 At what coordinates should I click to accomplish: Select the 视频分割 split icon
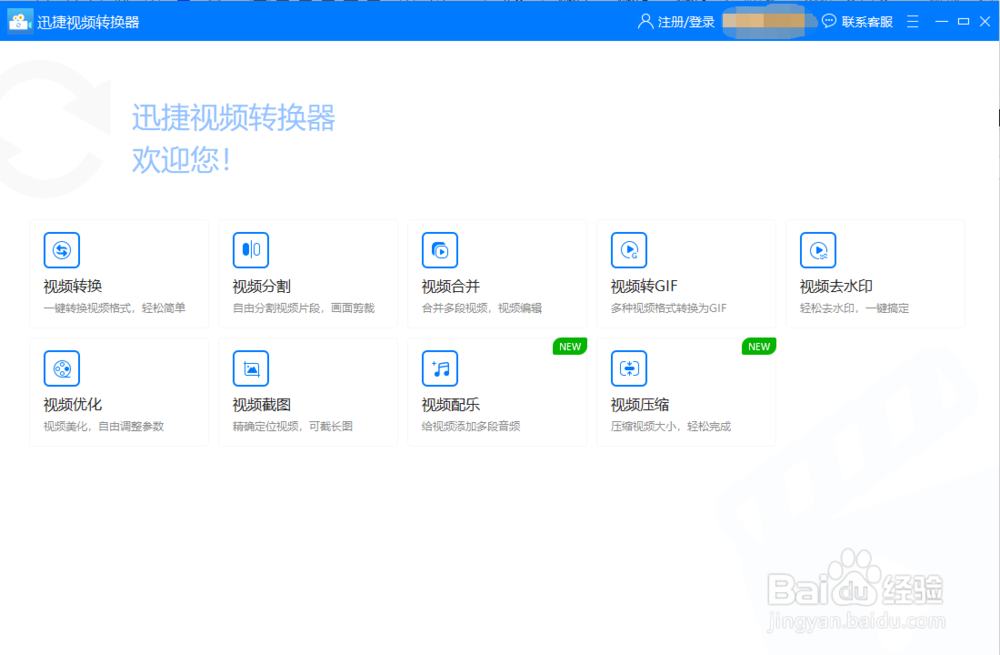point(251,250)
